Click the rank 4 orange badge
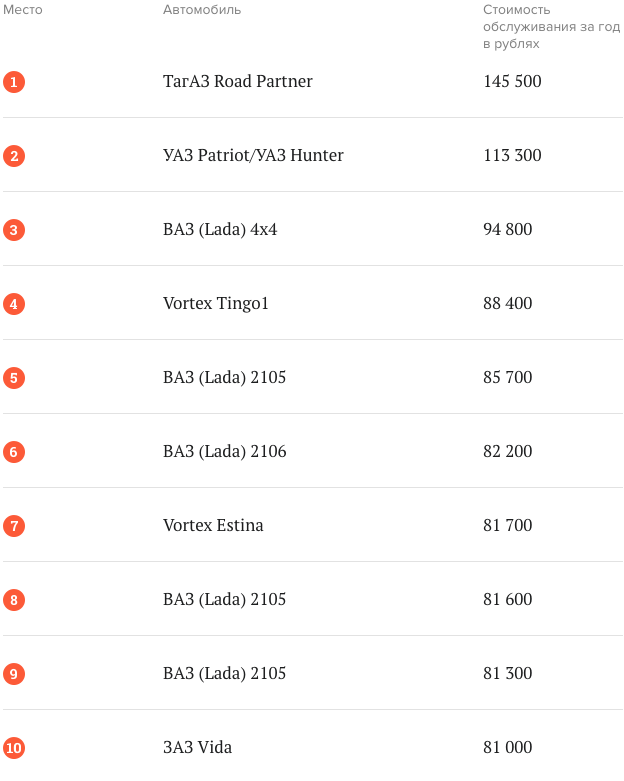Viewport: 624px width, 781px height. click(x=14, y=304)
